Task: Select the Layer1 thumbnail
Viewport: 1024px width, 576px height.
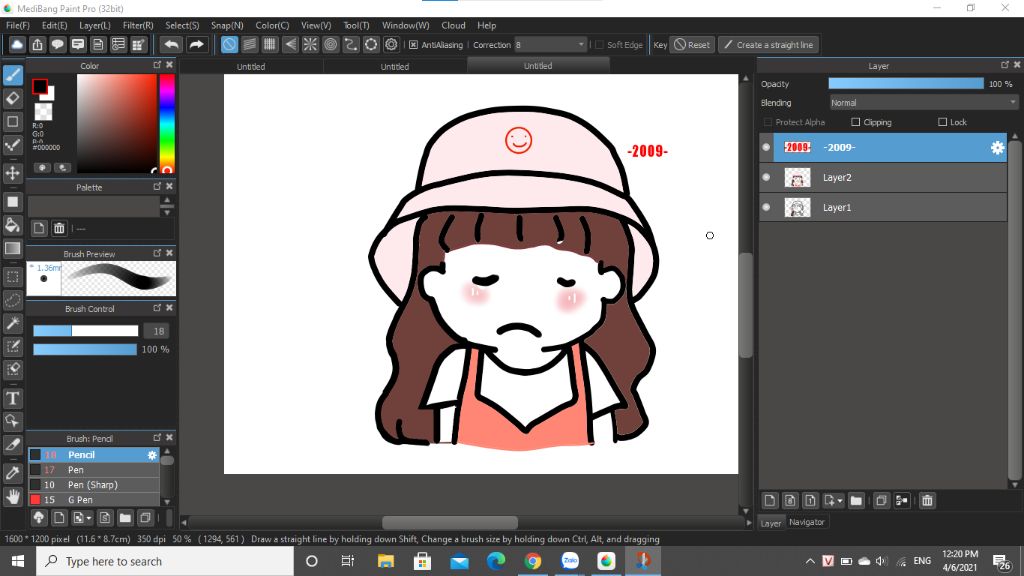Action: 797,207
